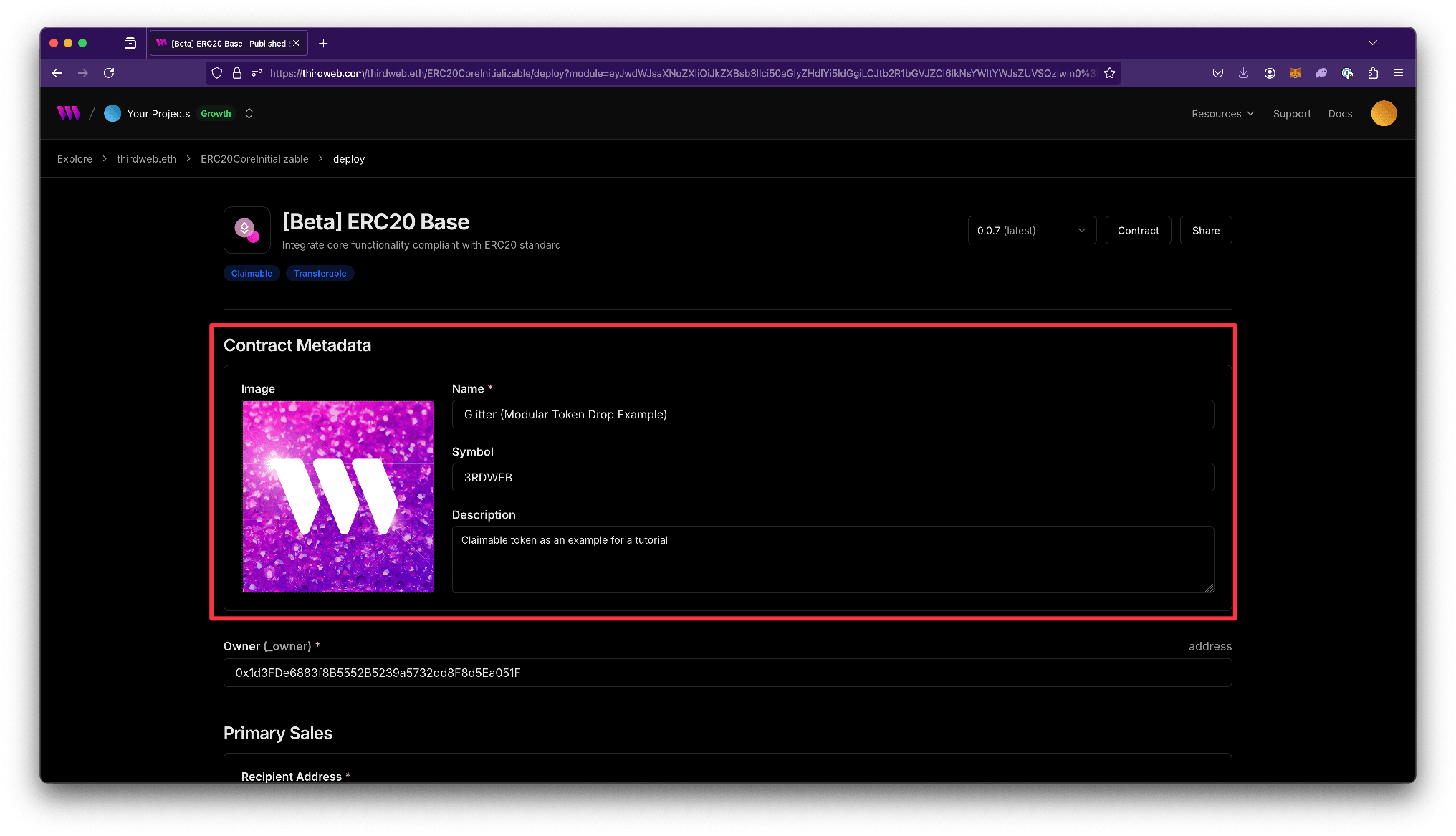Click the reload page icon
1456x836 pixels.
click(109, 72)
